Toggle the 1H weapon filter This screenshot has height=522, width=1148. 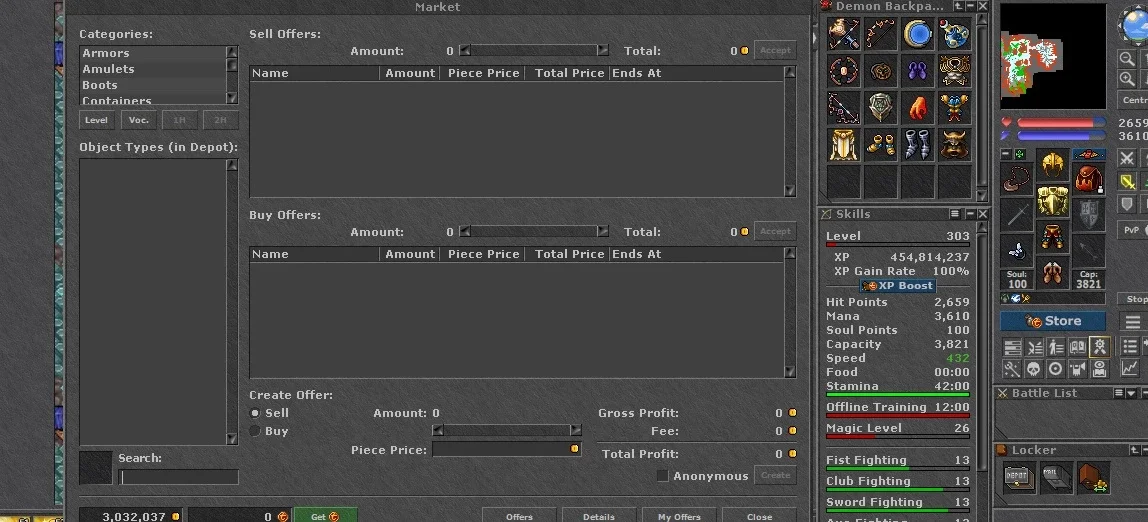coord(179,120)
